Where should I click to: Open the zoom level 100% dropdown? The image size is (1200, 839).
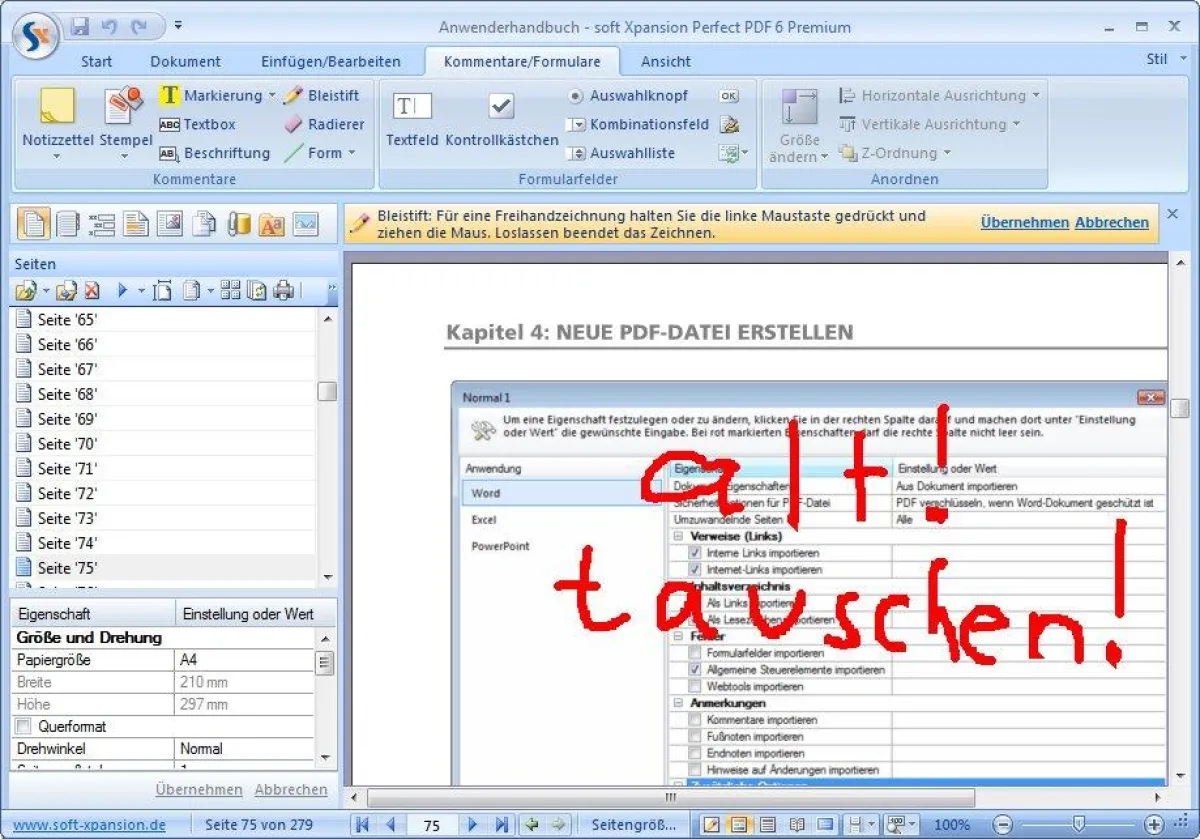[952, 825]
